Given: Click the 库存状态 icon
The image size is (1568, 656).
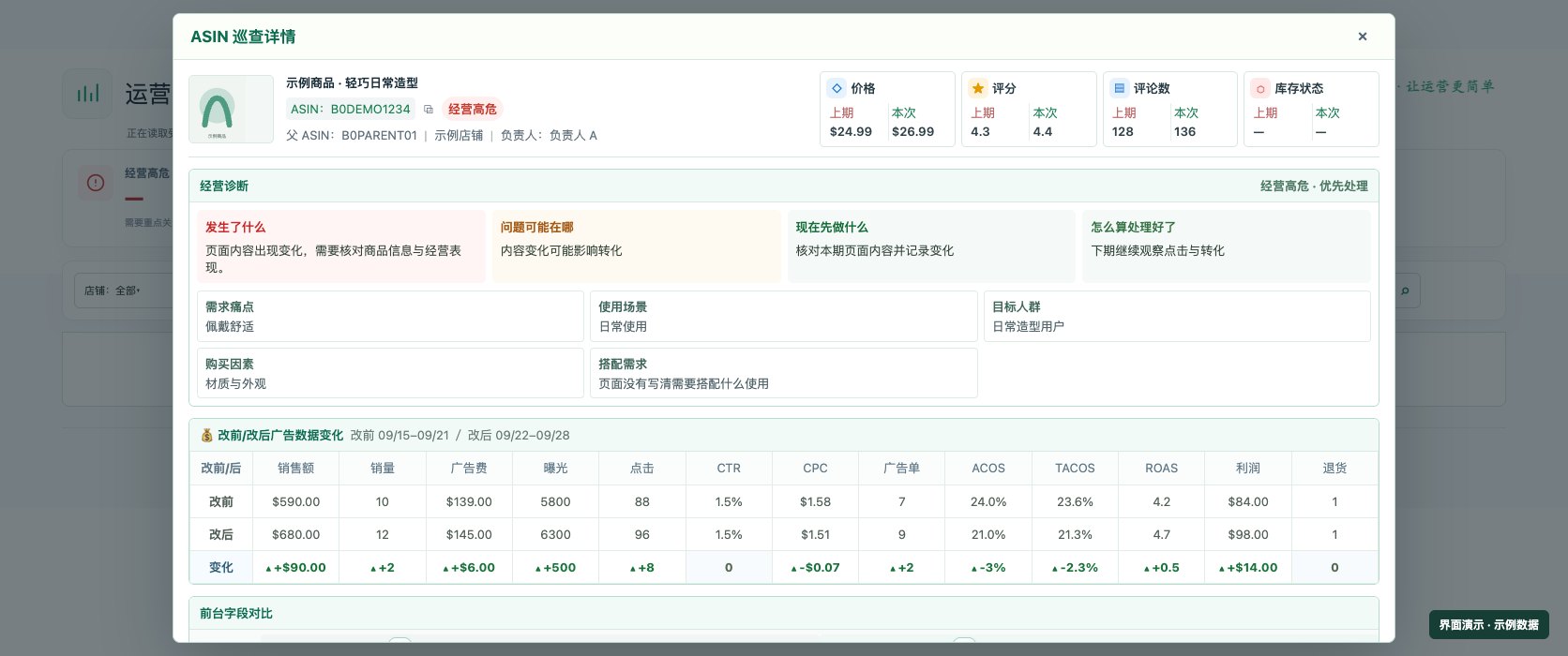Looking at the screenshot, I should [1260, 88].
